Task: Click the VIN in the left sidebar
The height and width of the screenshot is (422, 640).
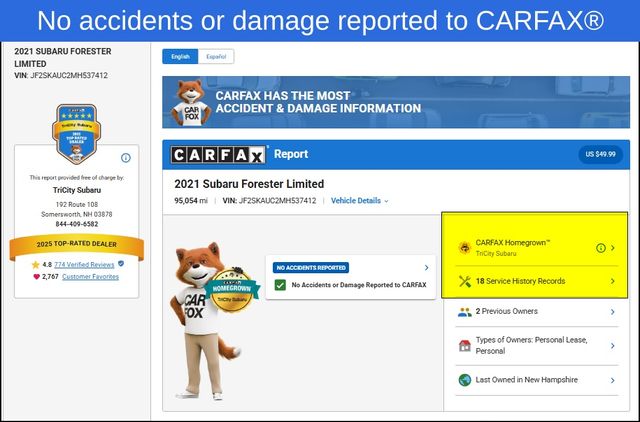Action: click(x=61, y=76)
